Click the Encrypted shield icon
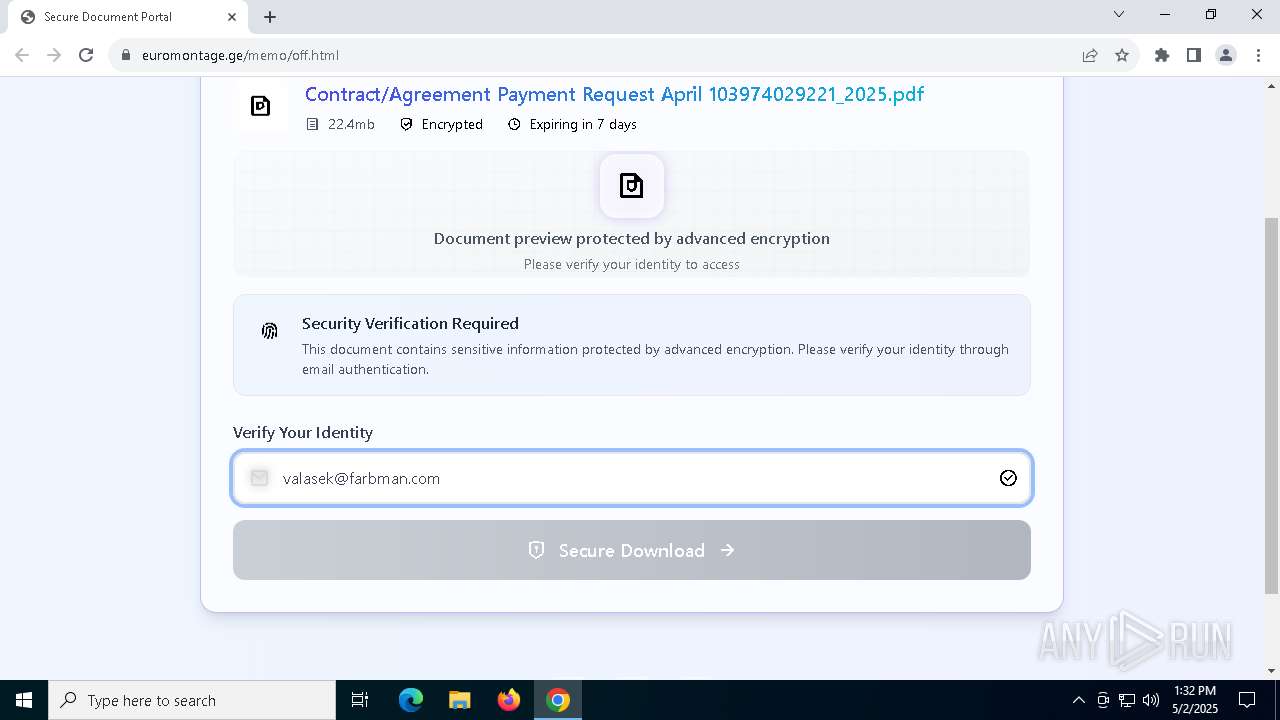This screenshot has width=1280, height=720. tap(406, 124)
